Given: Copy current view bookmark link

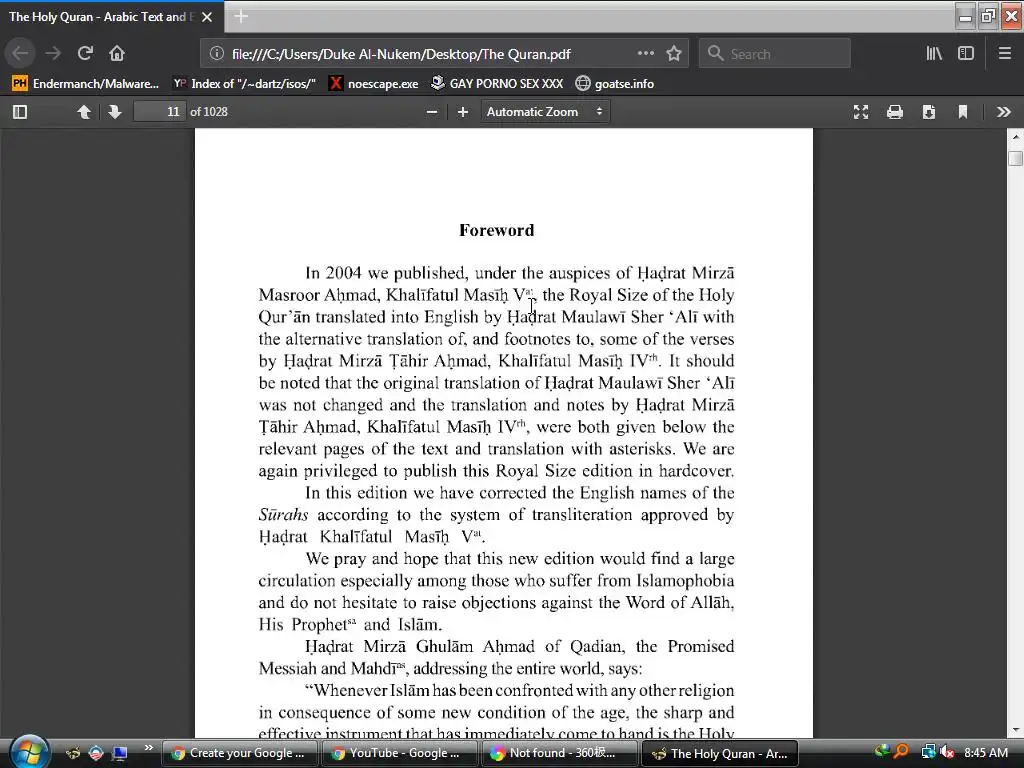Looking at the screenshot, I should (963, 112).
